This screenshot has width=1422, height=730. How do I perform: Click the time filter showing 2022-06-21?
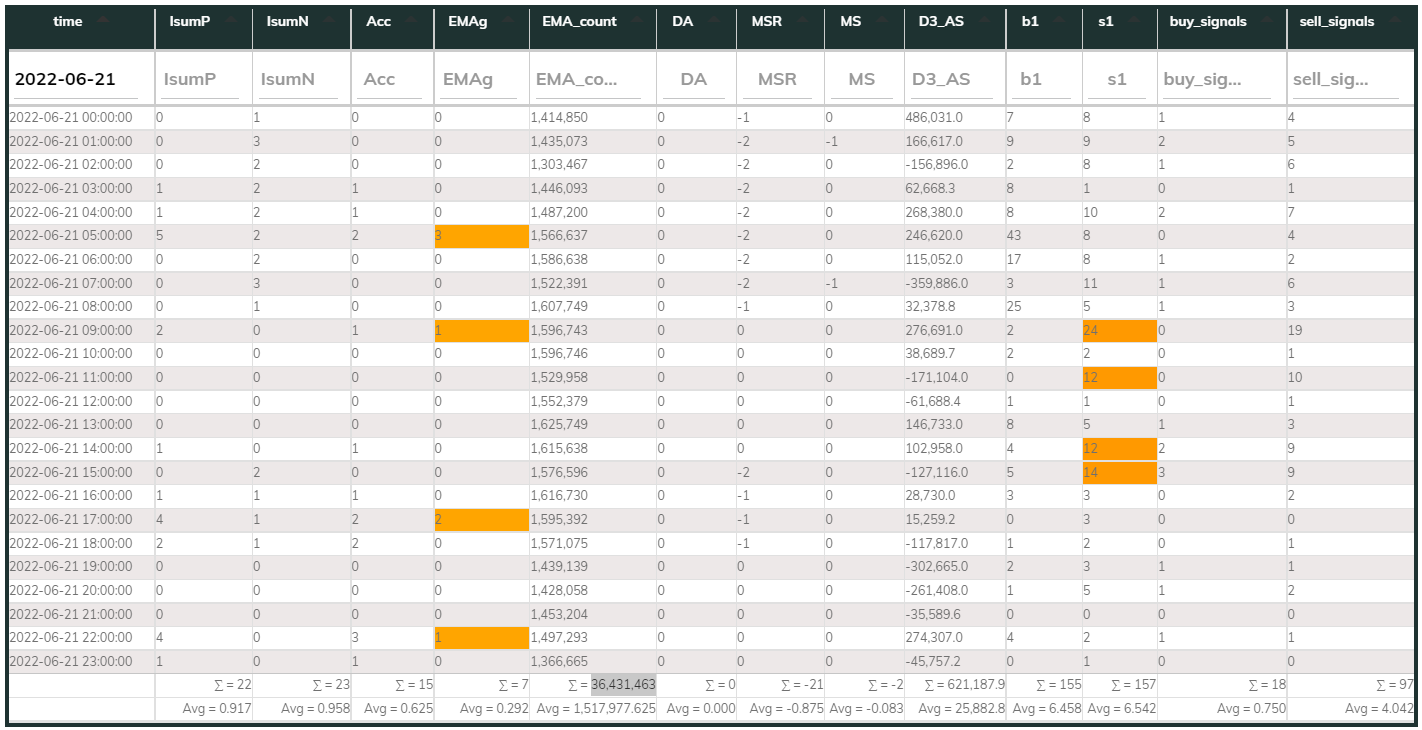[x=79, y=78]
